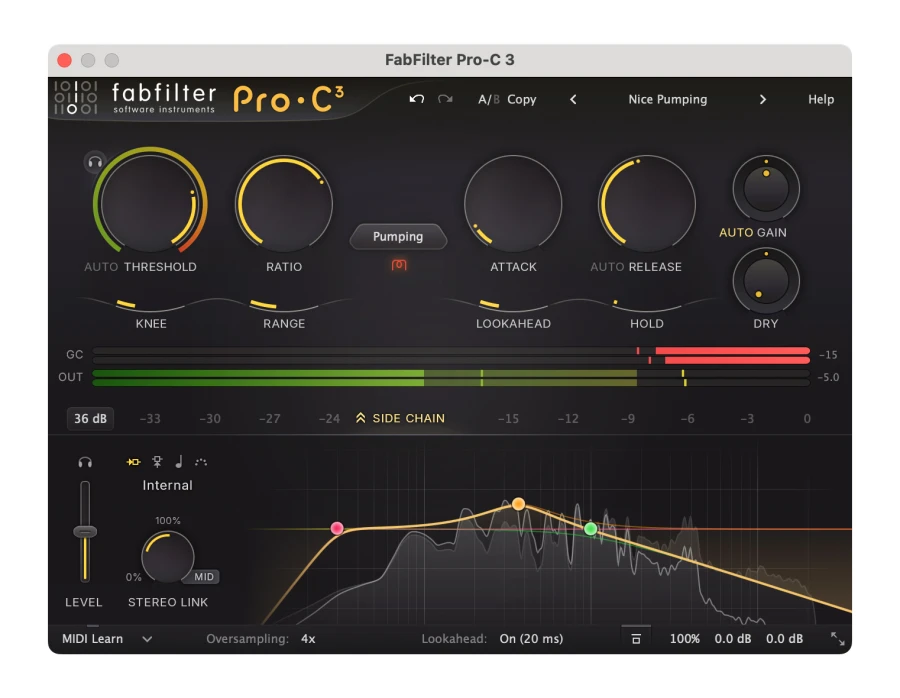Open the Oversampling 4x menu

point(308,639)
